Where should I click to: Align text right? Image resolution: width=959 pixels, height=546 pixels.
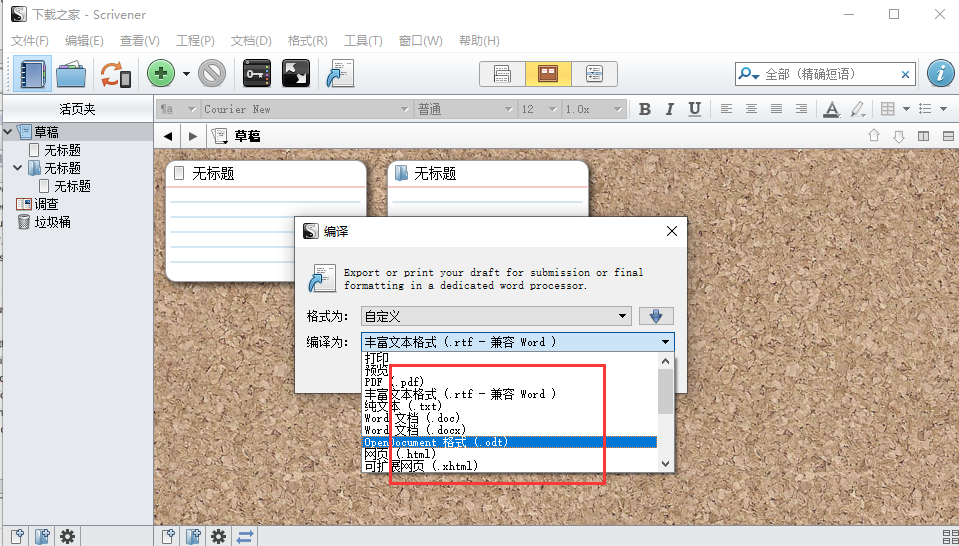coord(801,109)
